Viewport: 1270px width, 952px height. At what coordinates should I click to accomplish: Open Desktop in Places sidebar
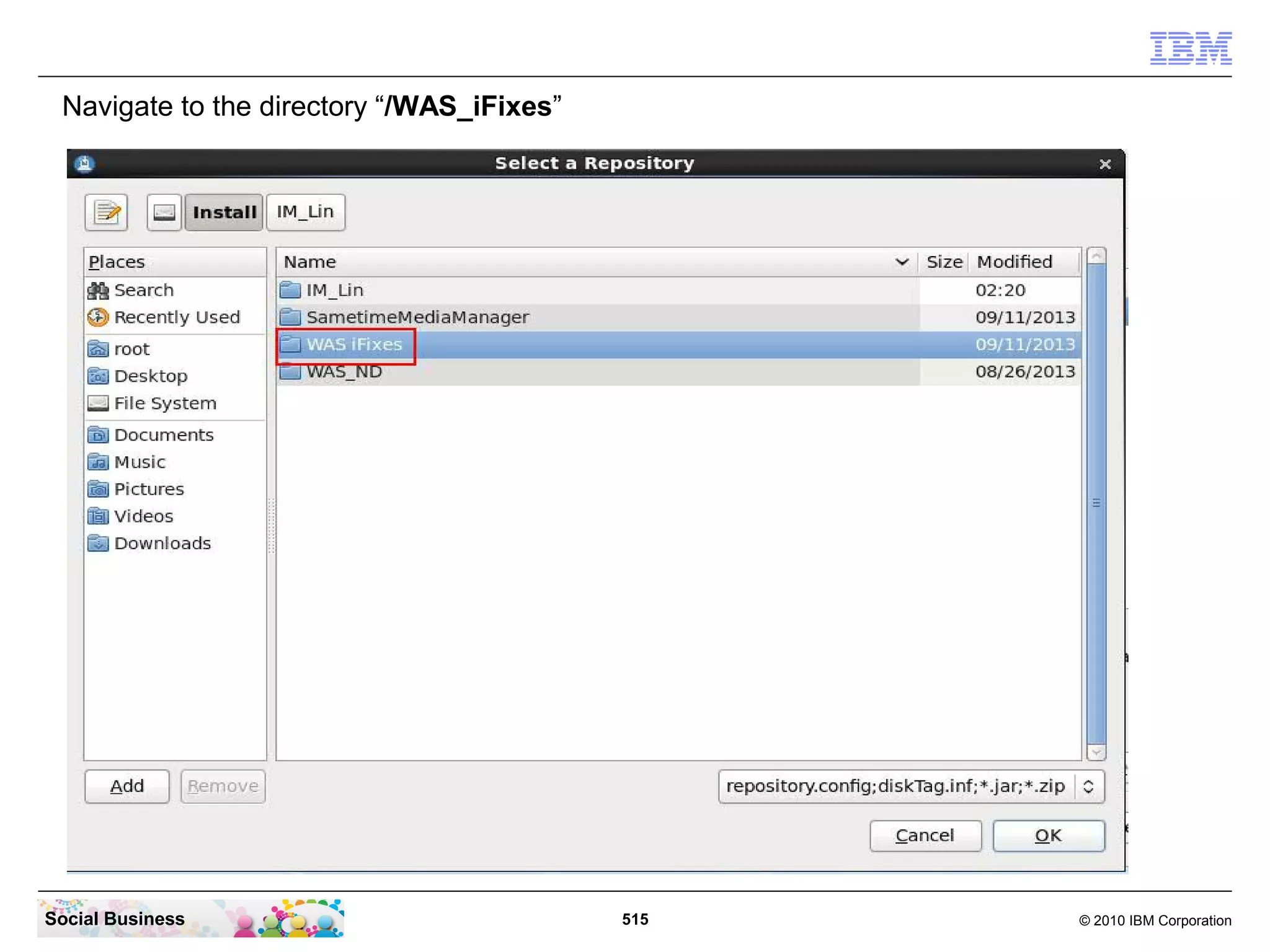(x=175, y=376)
